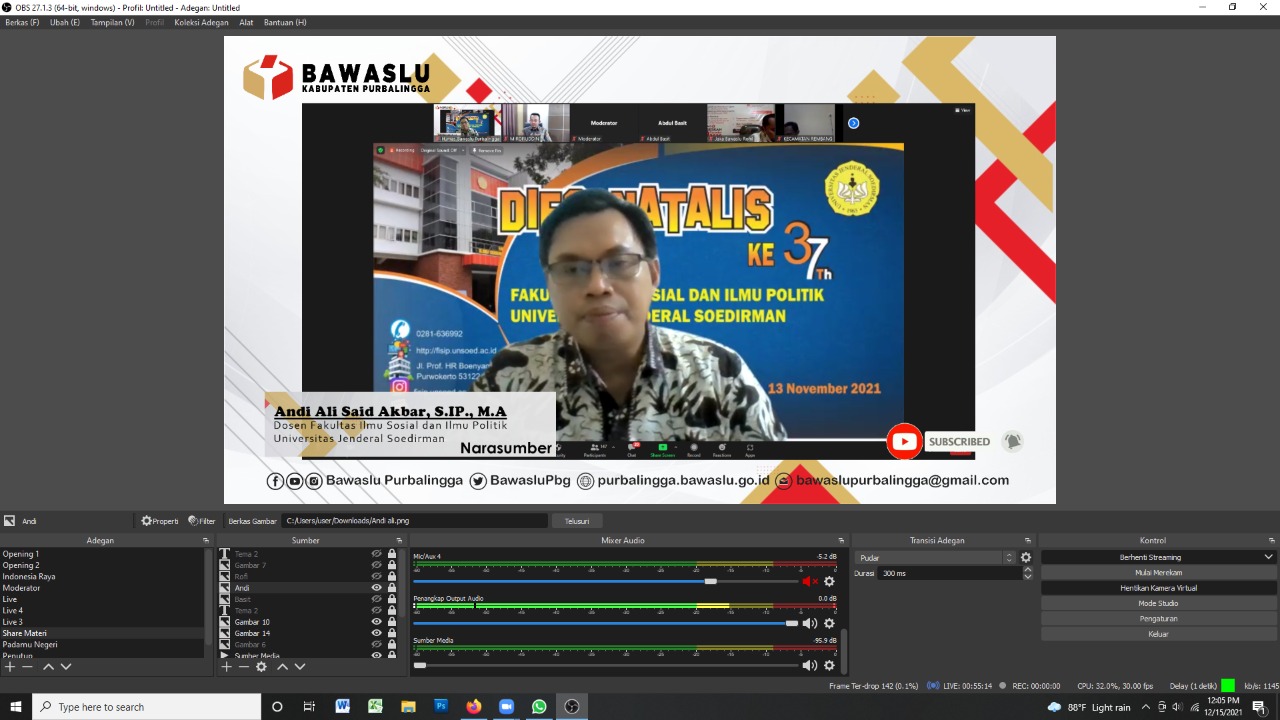
Task: Click the Mic/Aux 4 volume slider handle
Action: (x=710, y=581)
